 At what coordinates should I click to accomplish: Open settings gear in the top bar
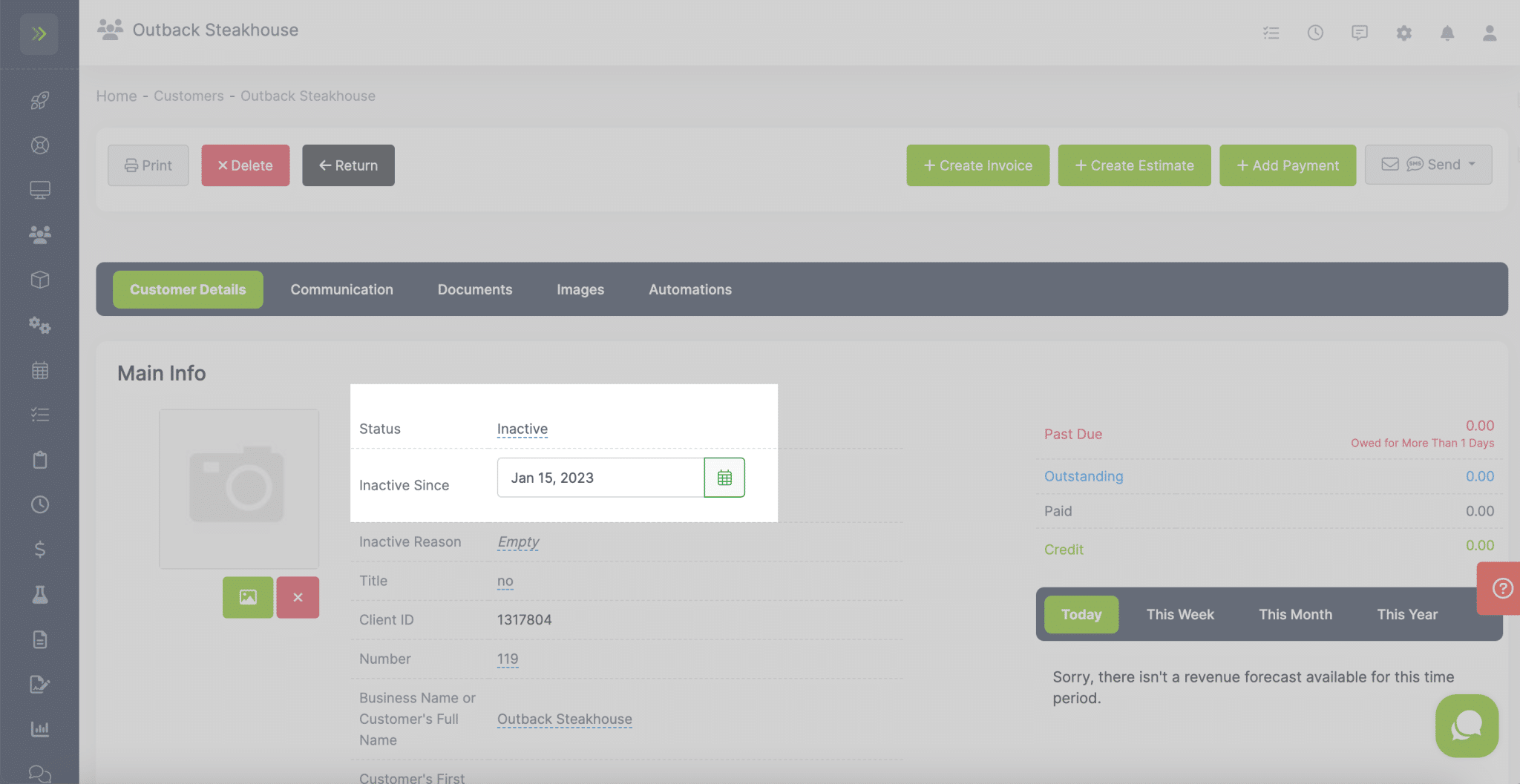(x=1403, y=33)
